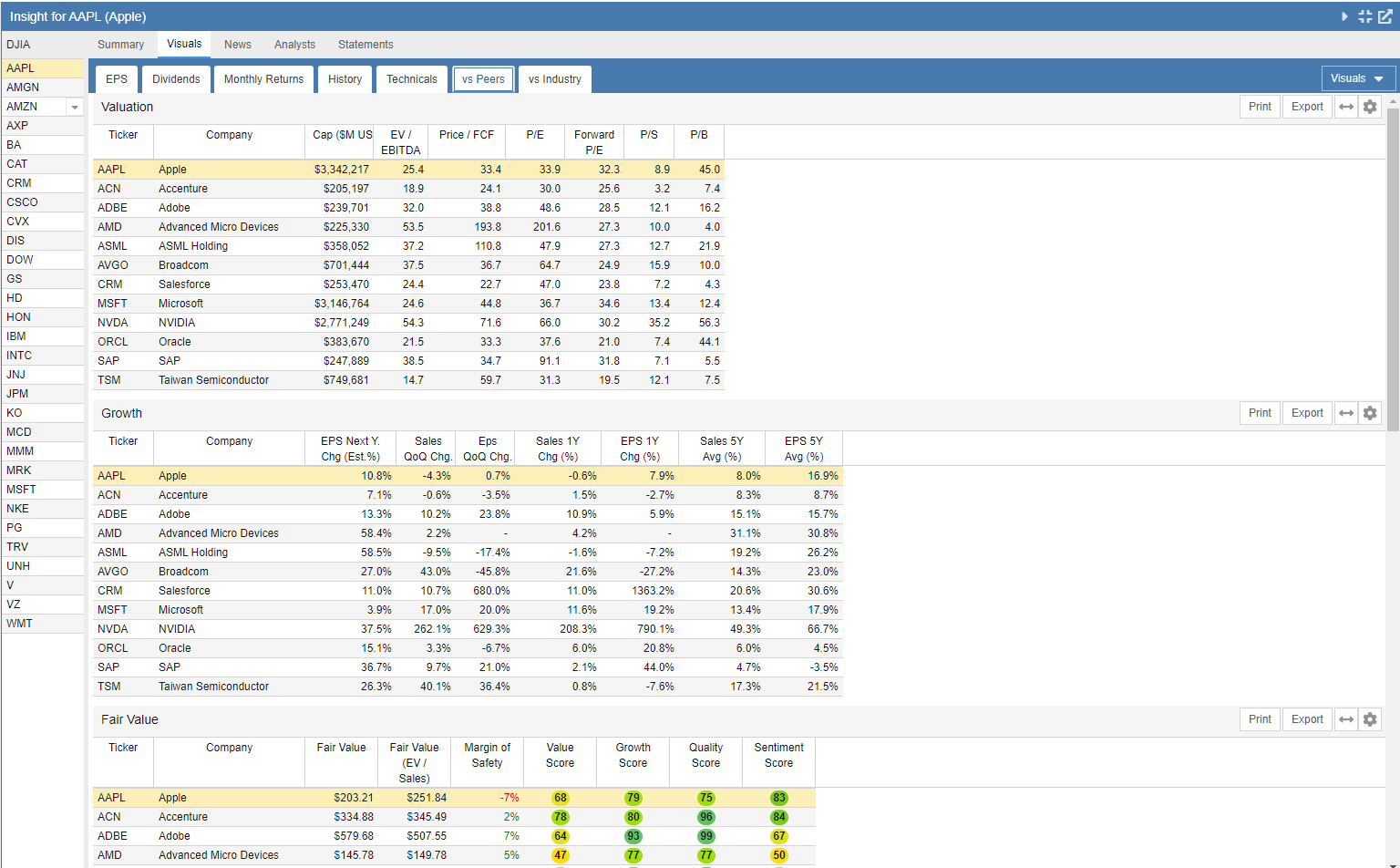
Task: Collapse panel with shrink arrows icon
Action: (x=1364, y=16)
